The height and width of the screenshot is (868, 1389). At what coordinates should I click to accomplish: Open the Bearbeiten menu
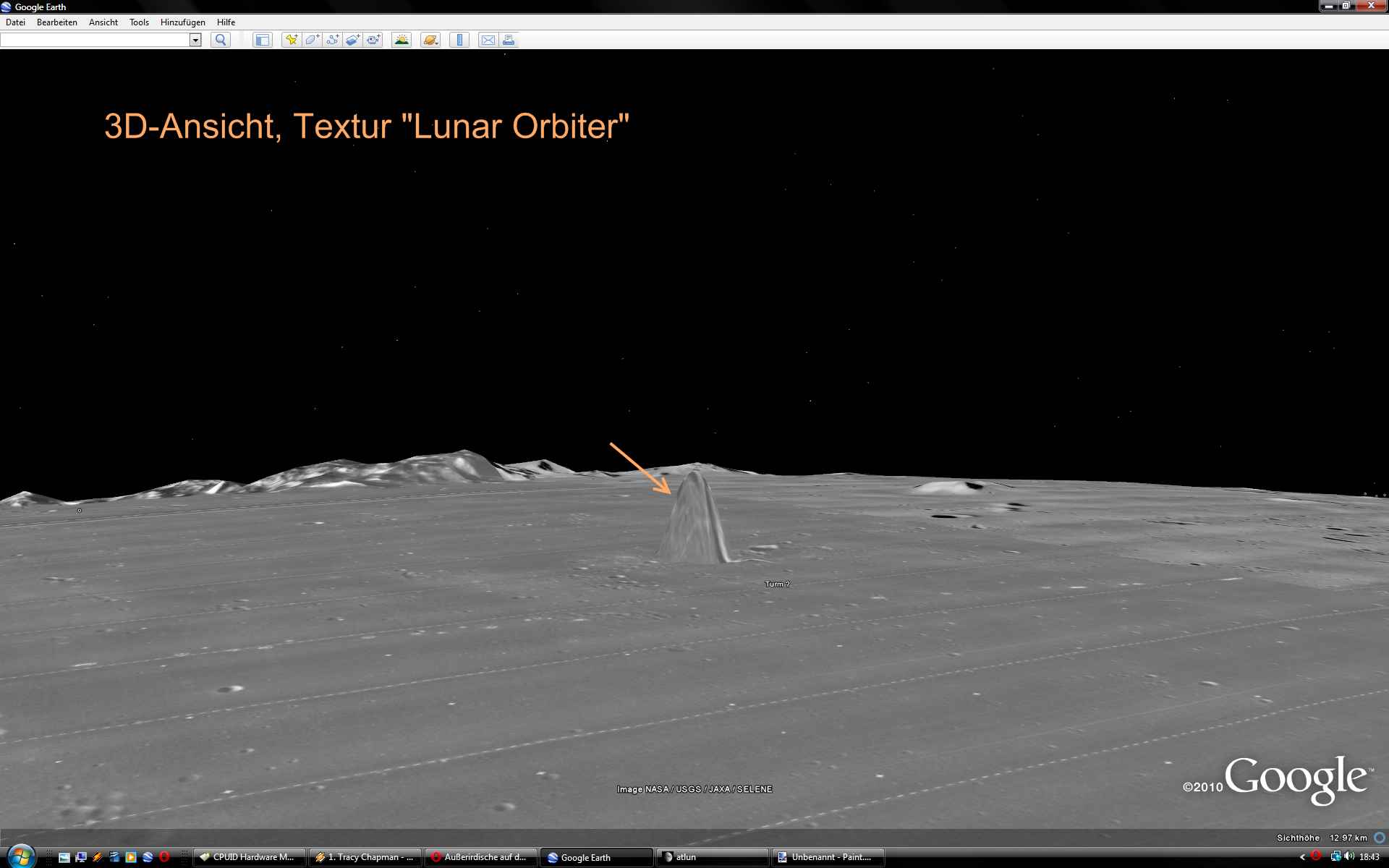[x=57, y=22]
